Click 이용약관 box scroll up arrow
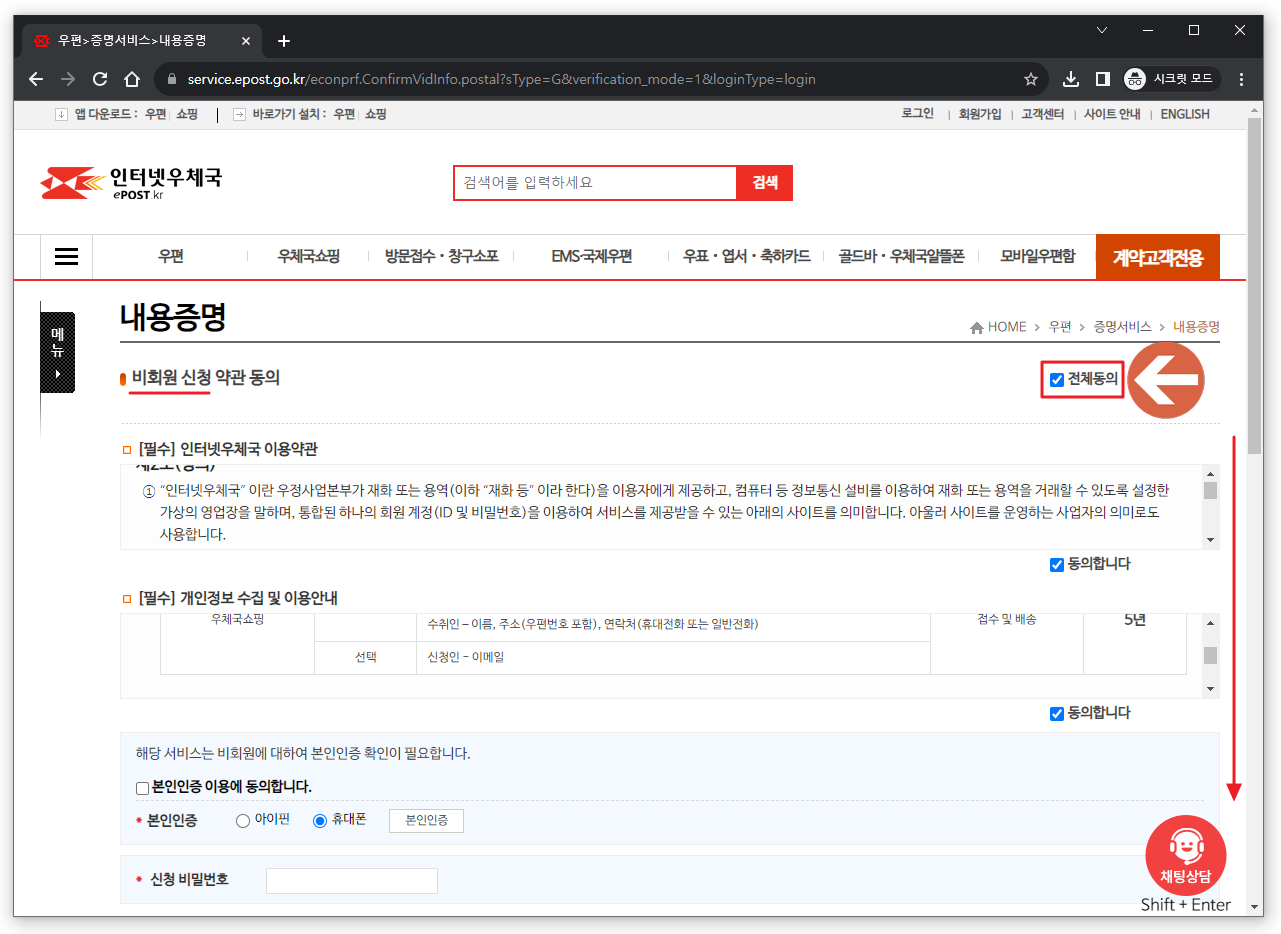 coord(1211,474)
